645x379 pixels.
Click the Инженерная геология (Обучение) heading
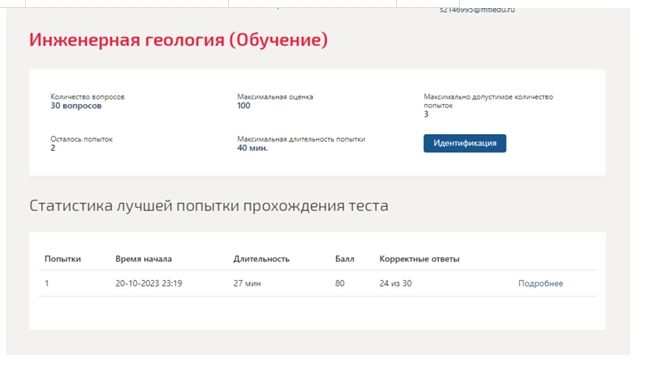click(x=179, y=40)
